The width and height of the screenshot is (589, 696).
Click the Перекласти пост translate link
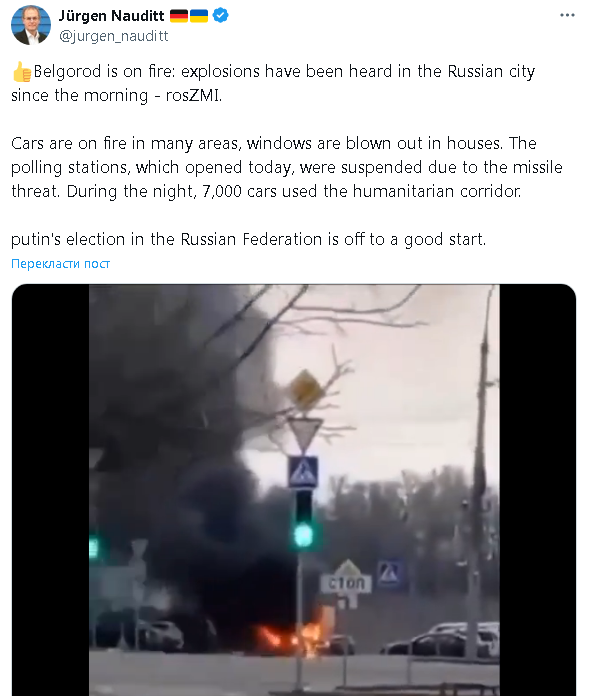[x=60, y=264]
